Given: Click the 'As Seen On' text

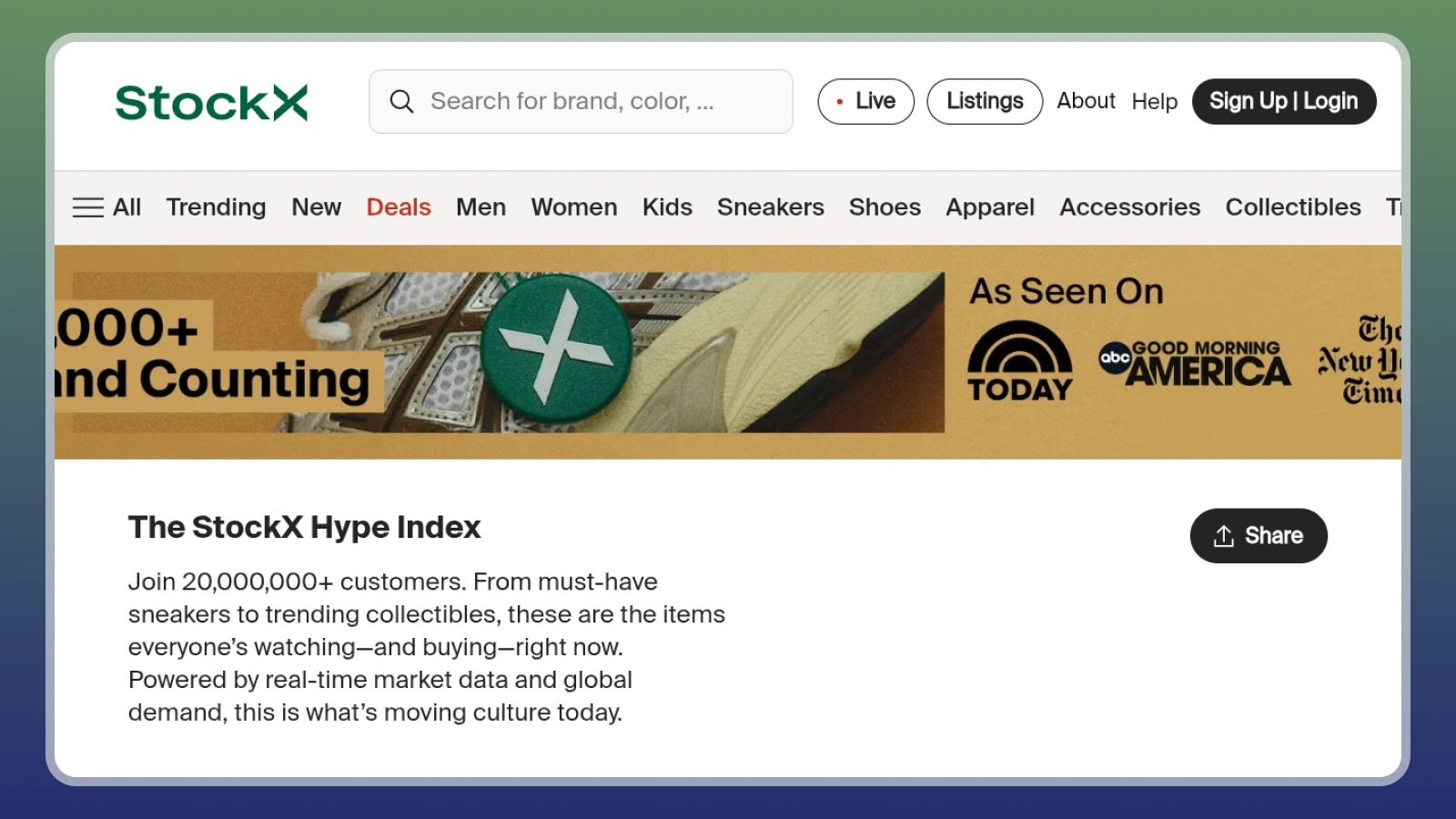Looking at the screenshot, I should coord(1067,291).
